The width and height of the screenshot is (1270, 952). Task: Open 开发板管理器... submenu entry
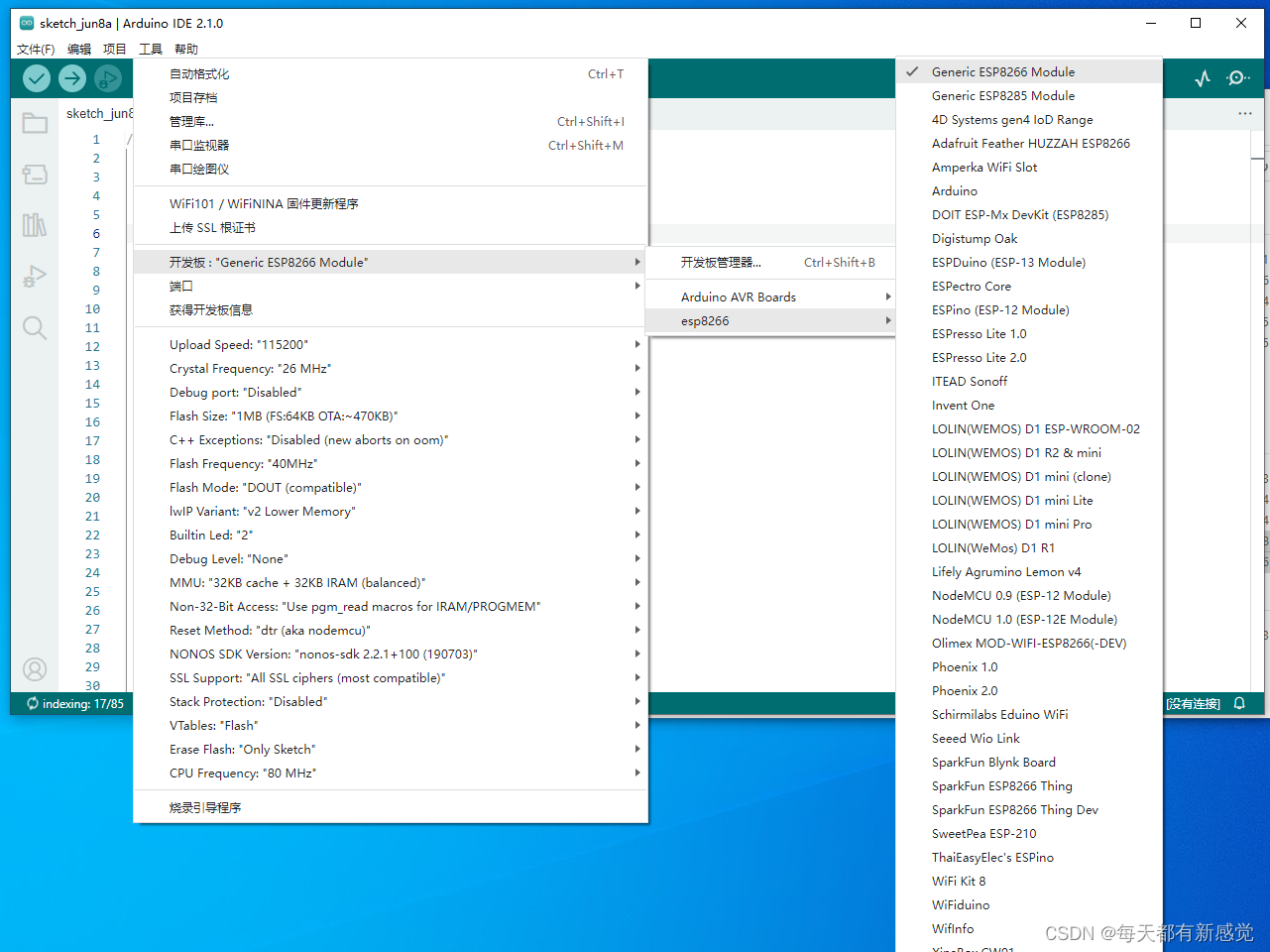(x=770, y=262)
